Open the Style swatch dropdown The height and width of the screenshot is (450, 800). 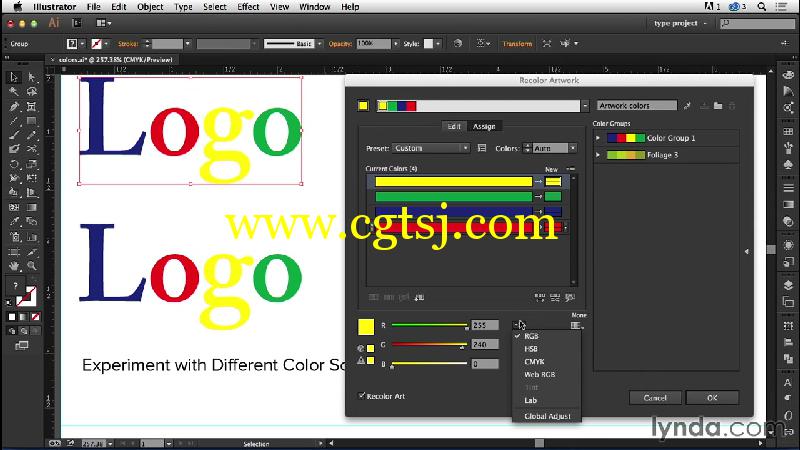[438, 44]
